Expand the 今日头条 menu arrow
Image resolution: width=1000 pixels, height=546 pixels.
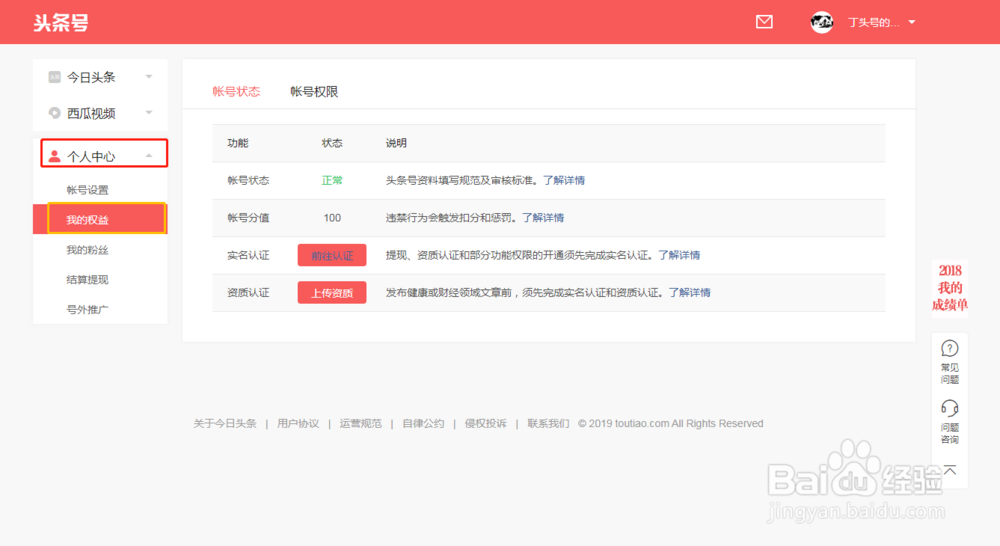pos(149,77)
